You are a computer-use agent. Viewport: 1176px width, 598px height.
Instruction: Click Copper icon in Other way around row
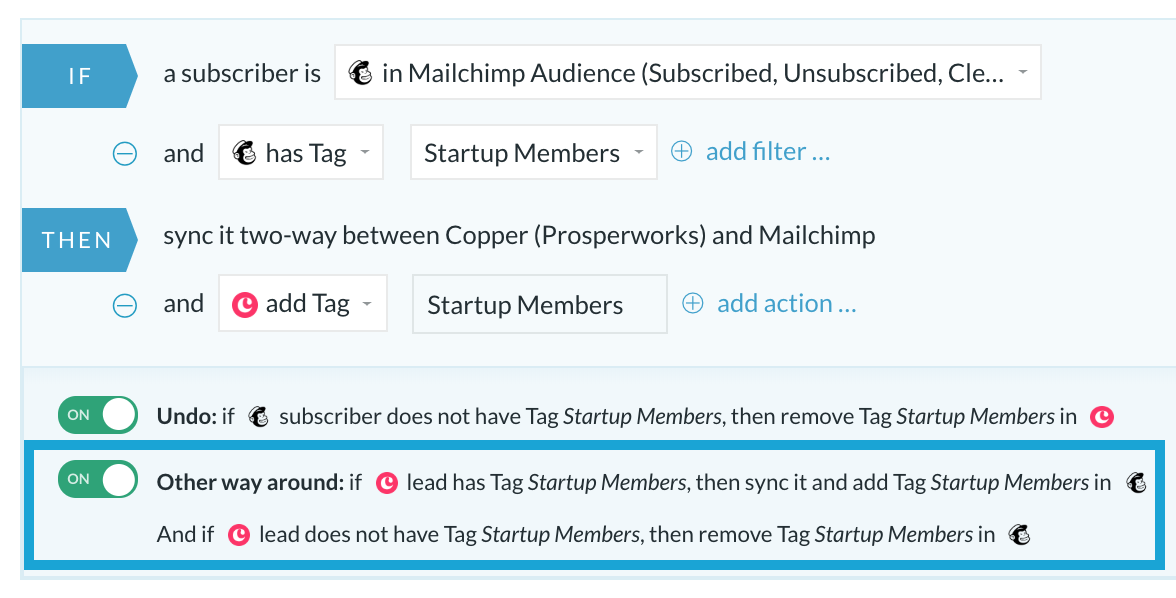click(386, 482)
